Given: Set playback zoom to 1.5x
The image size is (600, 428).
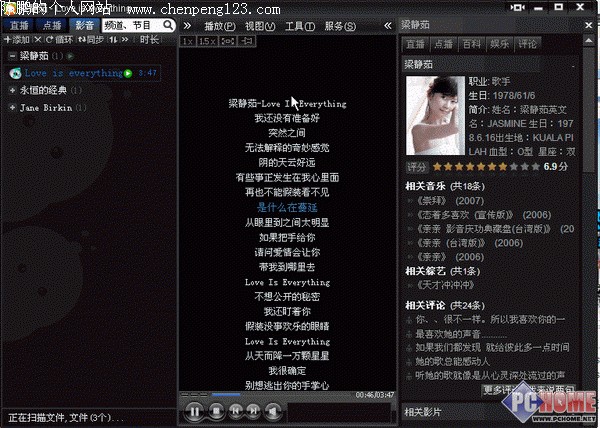Looking at the screenshot, I should pos(206,41).
